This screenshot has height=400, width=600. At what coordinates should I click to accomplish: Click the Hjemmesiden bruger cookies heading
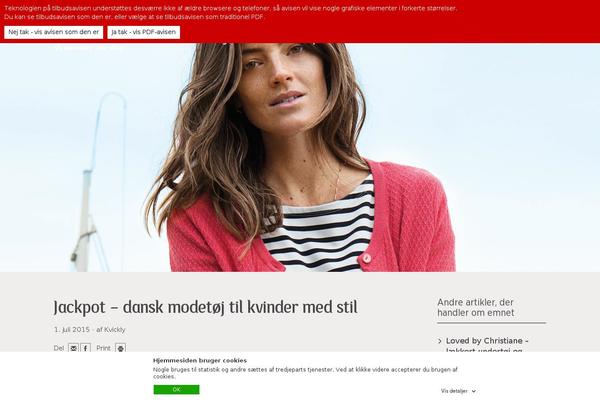click(x=200, y=361)
